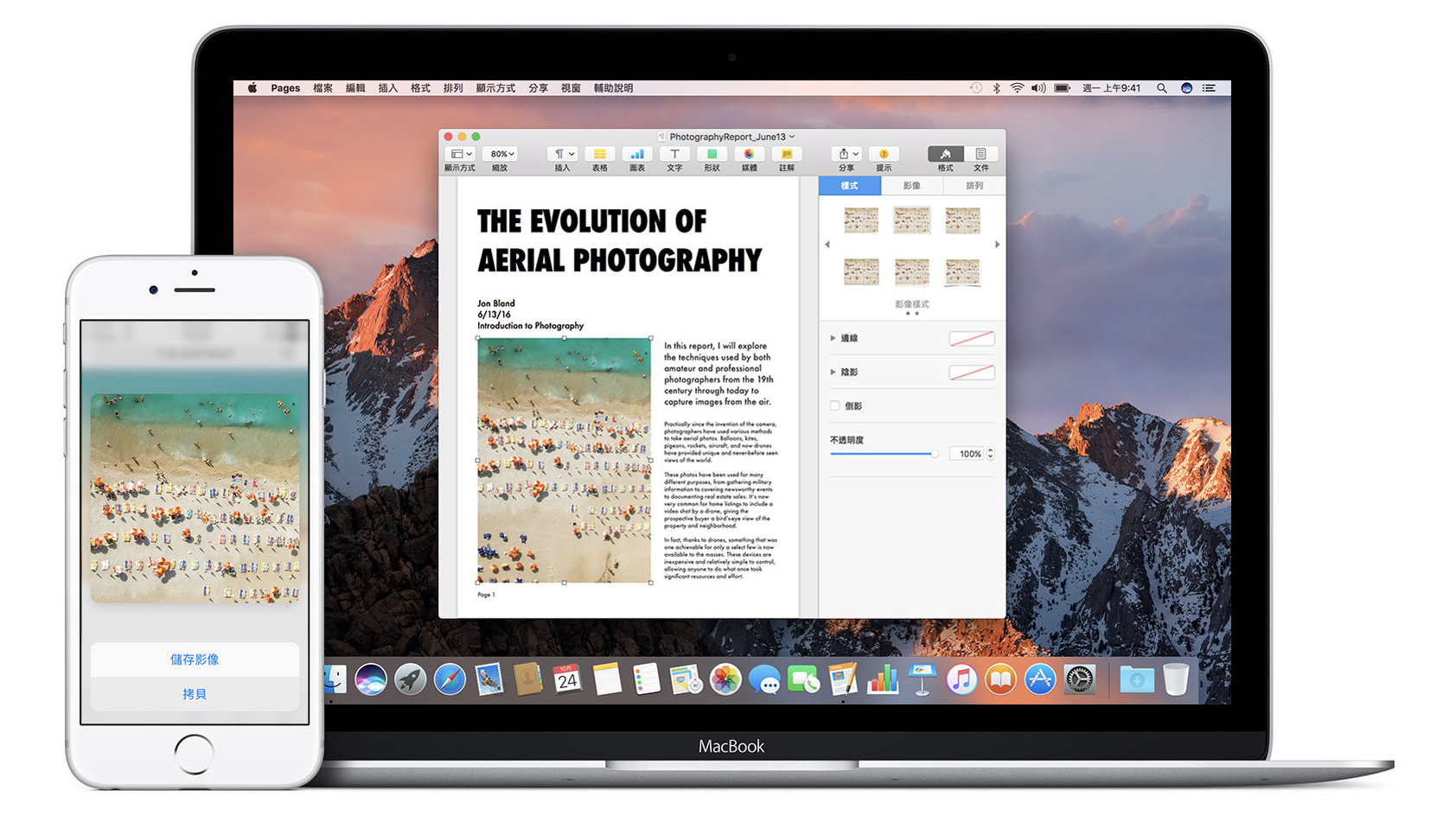Expand the 邊線 (Border) section
Image resolution: width=1456 pixels, height=816 pixels.
(833, 338)
